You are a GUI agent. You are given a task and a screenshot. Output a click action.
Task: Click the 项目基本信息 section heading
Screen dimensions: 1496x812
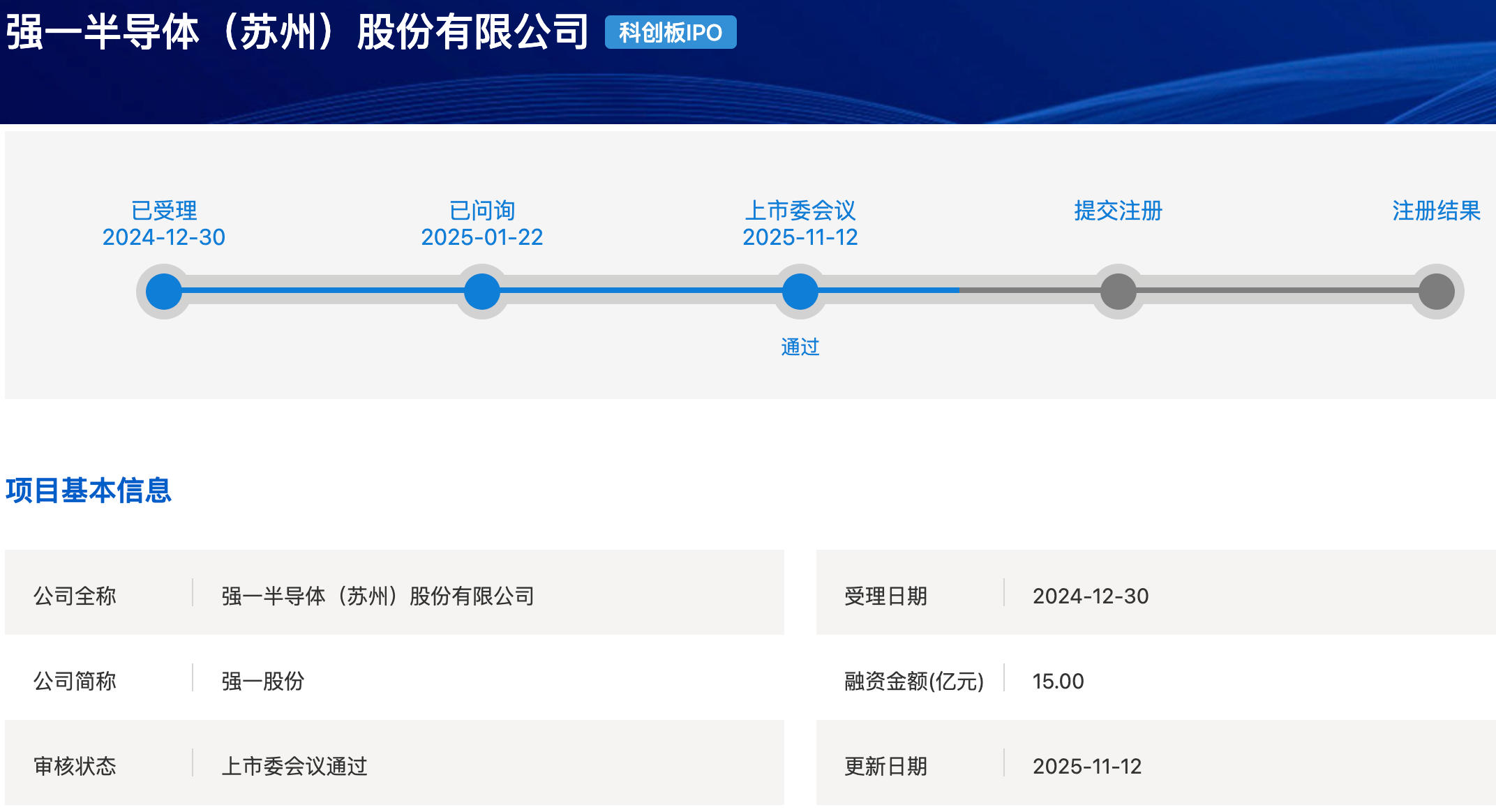(89, 490)
